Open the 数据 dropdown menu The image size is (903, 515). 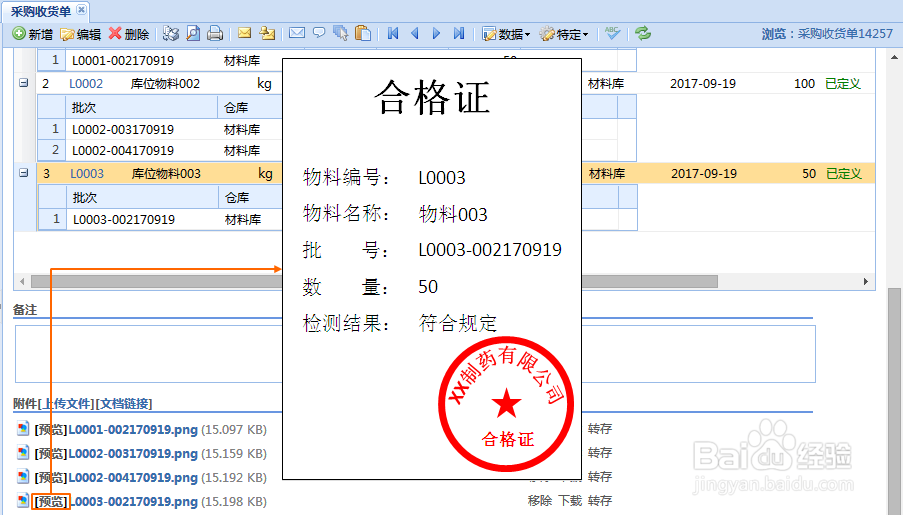click(506, 35)
